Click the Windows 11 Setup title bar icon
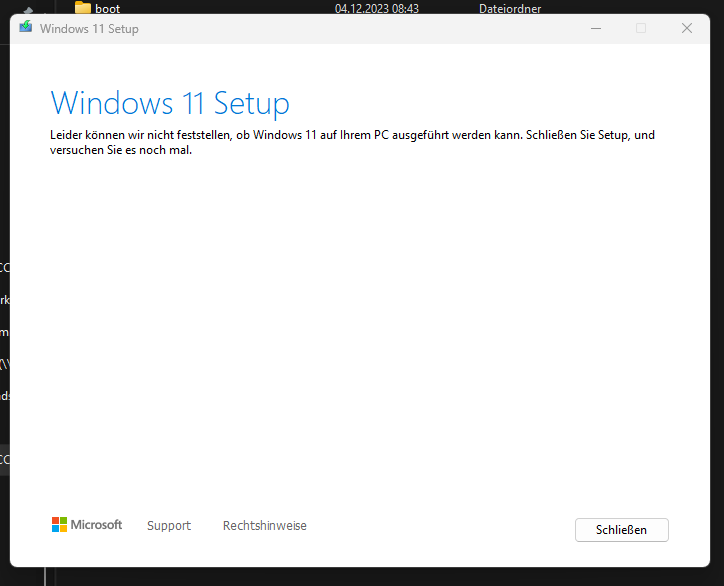724x586 pixels. pyautogui.click(x=26, y=27)
